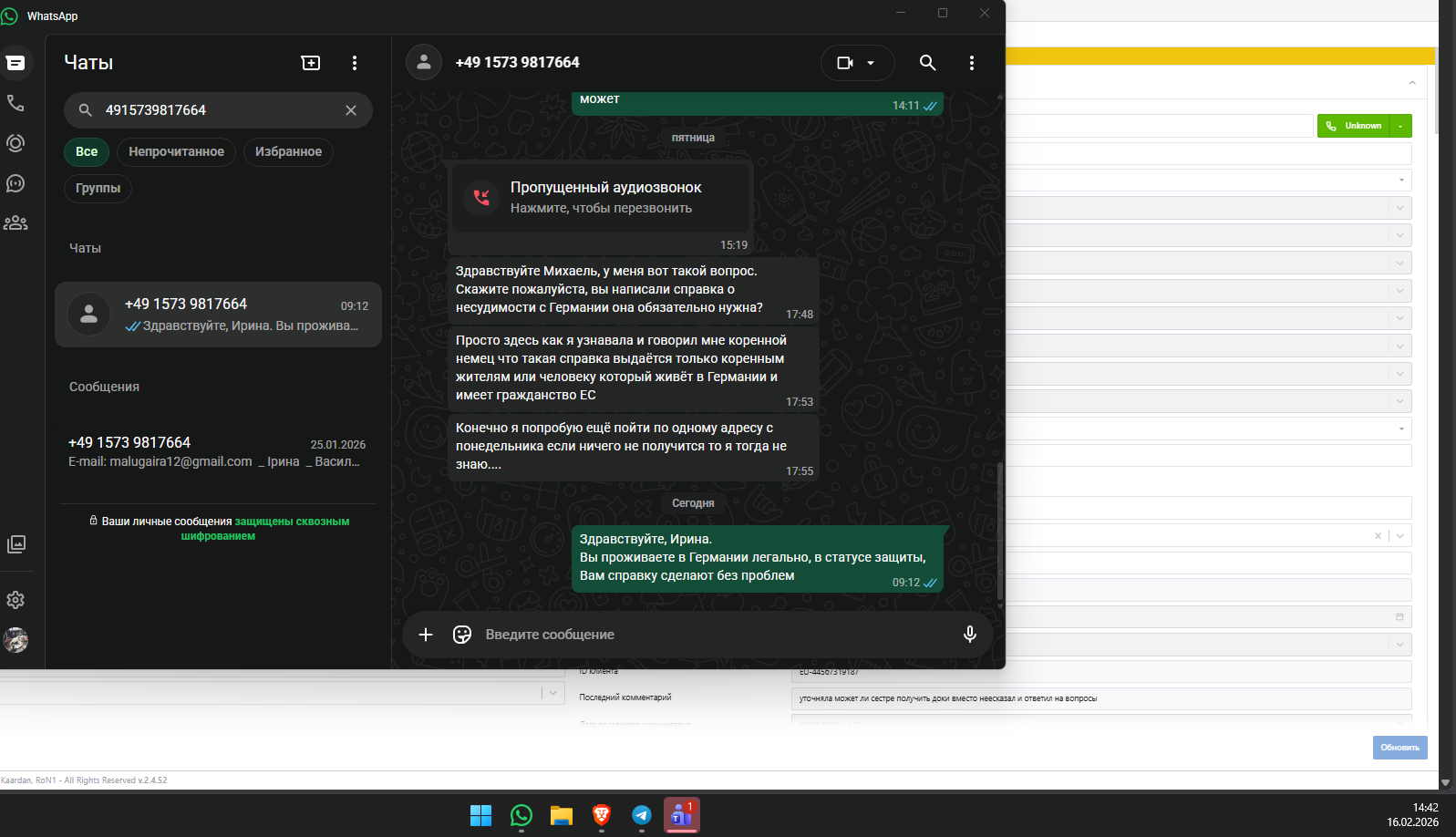Viewport: 1456px width, 837px height.
Task: Clear the CRM select field with X
Action: [x=1378, y=536]
